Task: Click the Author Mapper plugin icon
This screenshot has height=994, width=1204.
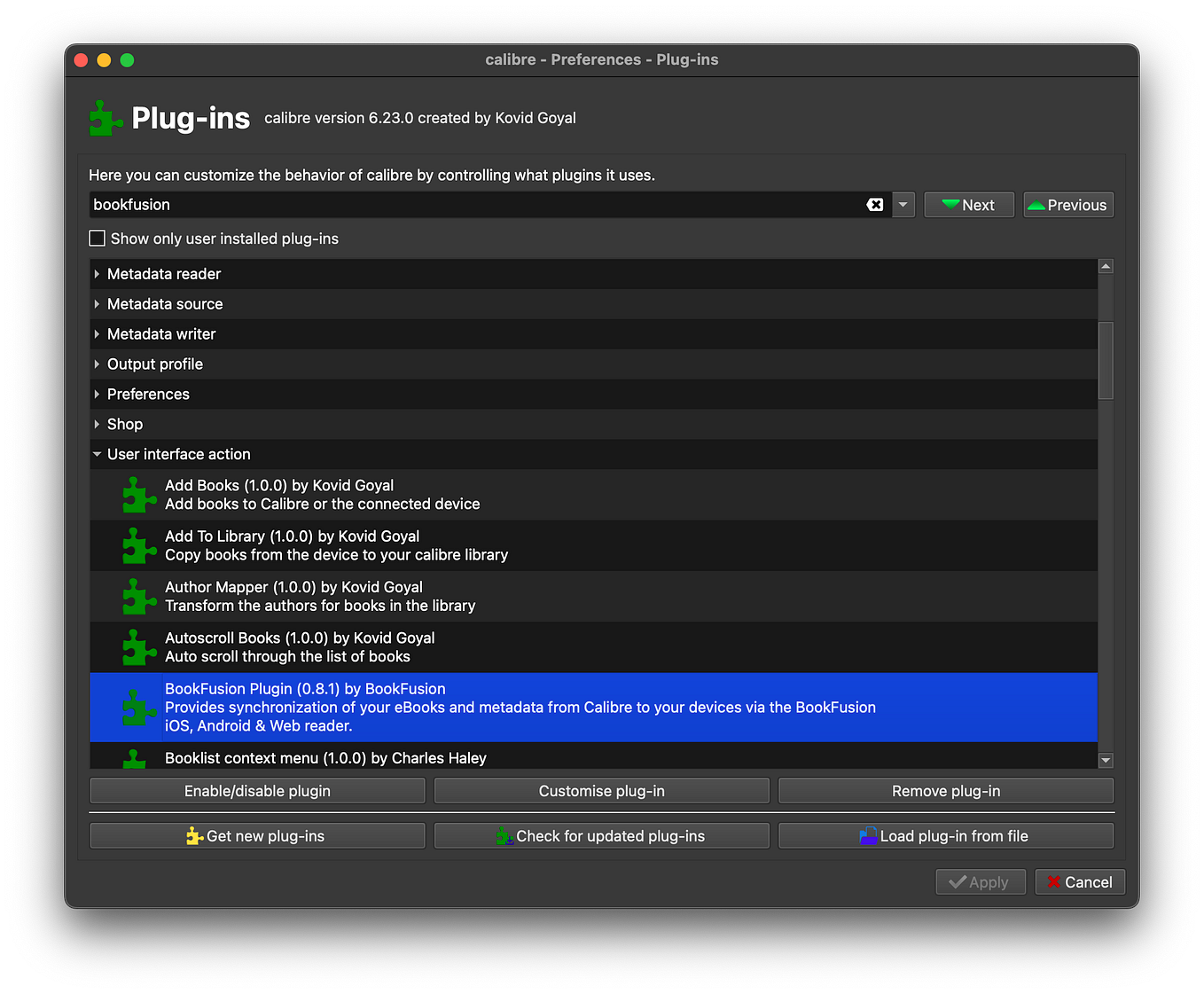Action: [x=138, y=596]
